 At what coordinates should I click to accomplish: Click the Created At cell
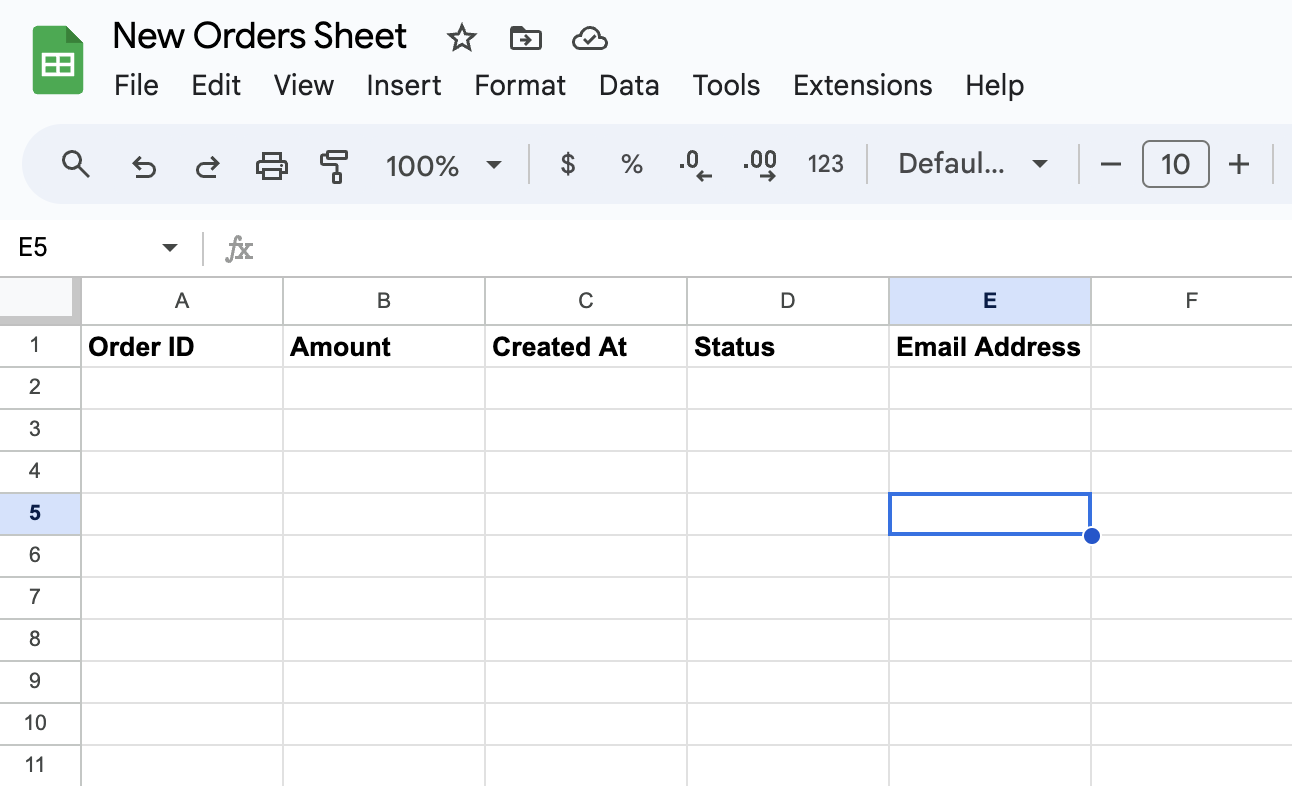tap(586, 347)
